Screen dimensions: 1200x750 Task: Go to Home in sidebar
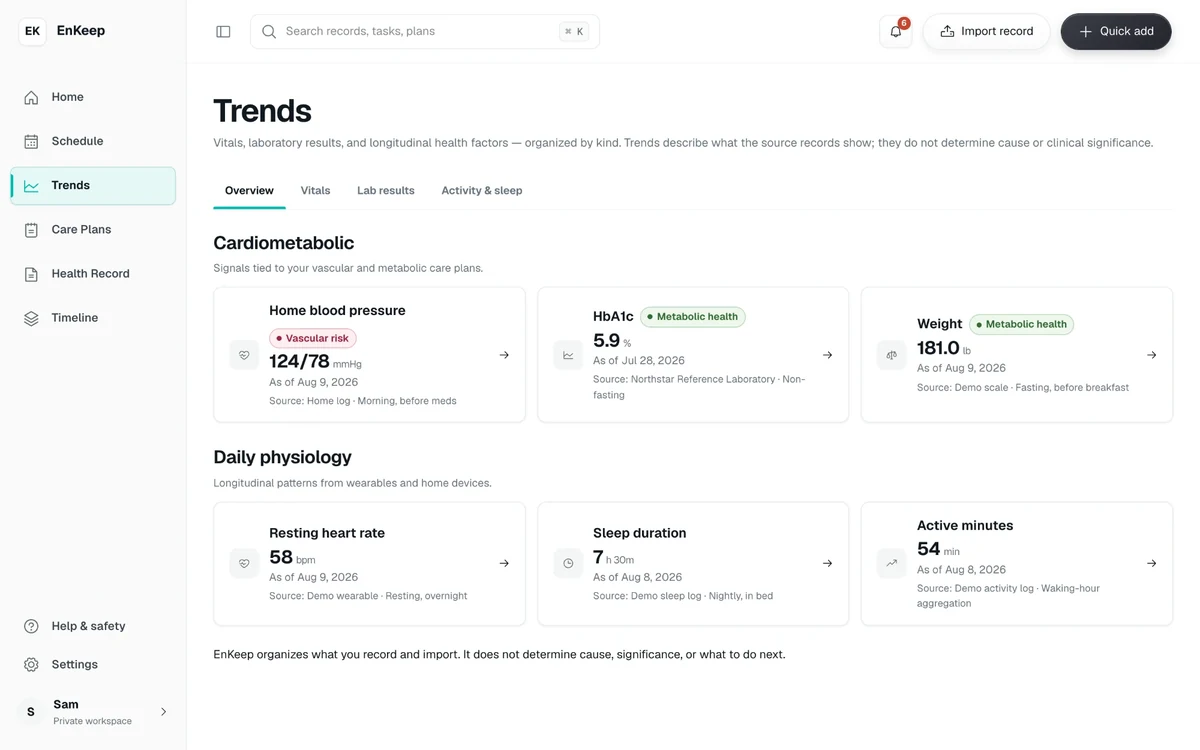tap(93, 97)
